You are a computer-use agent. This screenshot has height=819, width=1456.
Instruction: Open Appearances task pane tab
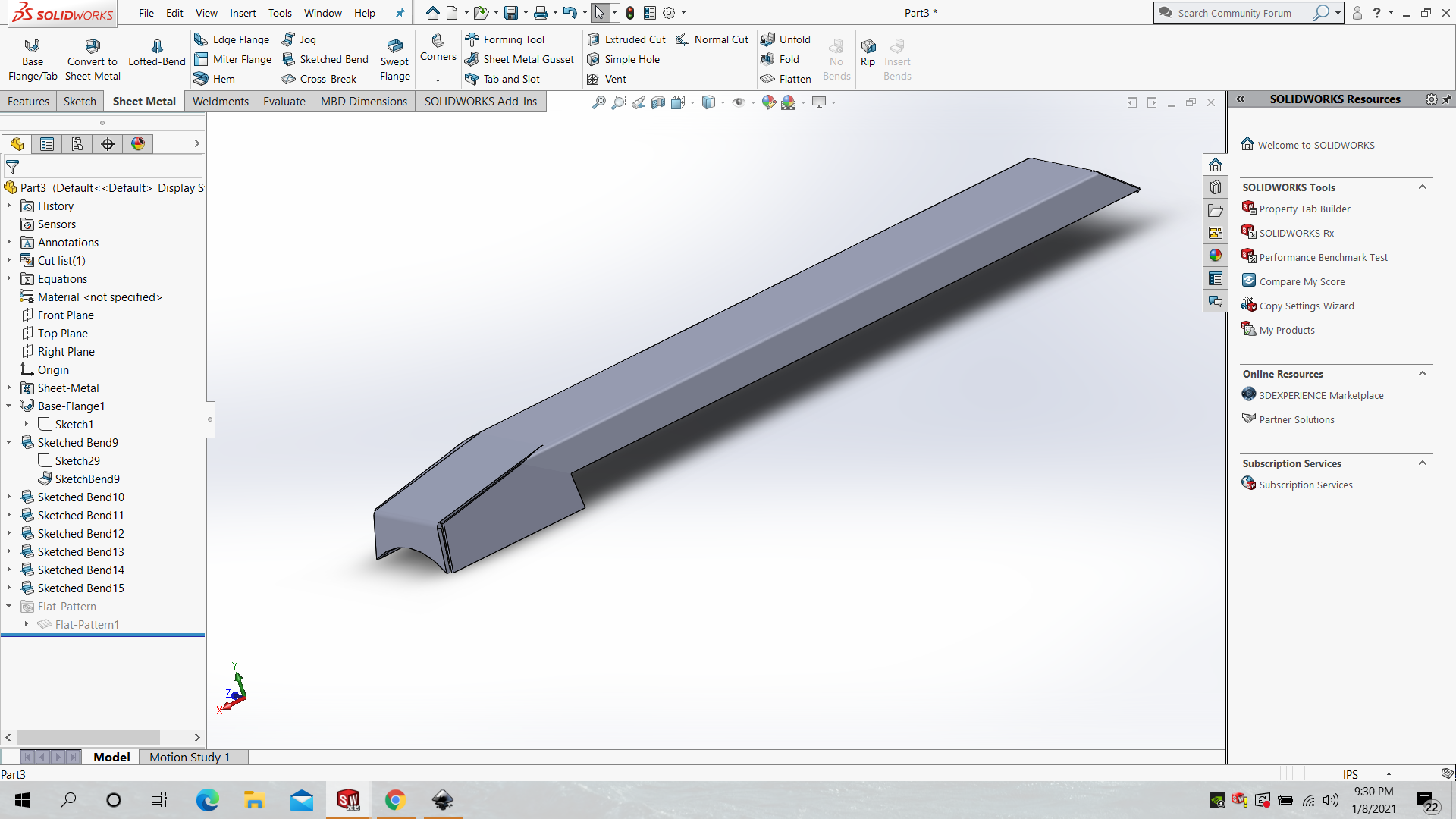pos(1216,256)
